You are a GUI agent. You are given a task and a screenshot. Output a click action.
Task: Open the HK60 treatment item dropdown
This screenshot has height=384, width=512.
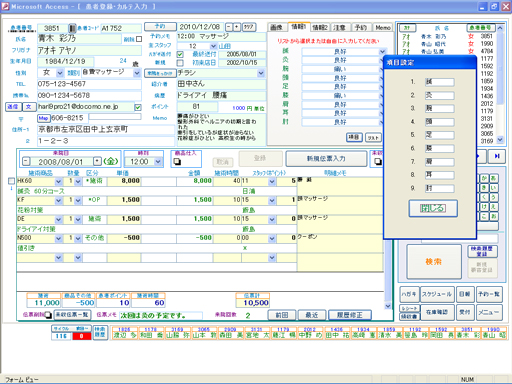point(58,181)
